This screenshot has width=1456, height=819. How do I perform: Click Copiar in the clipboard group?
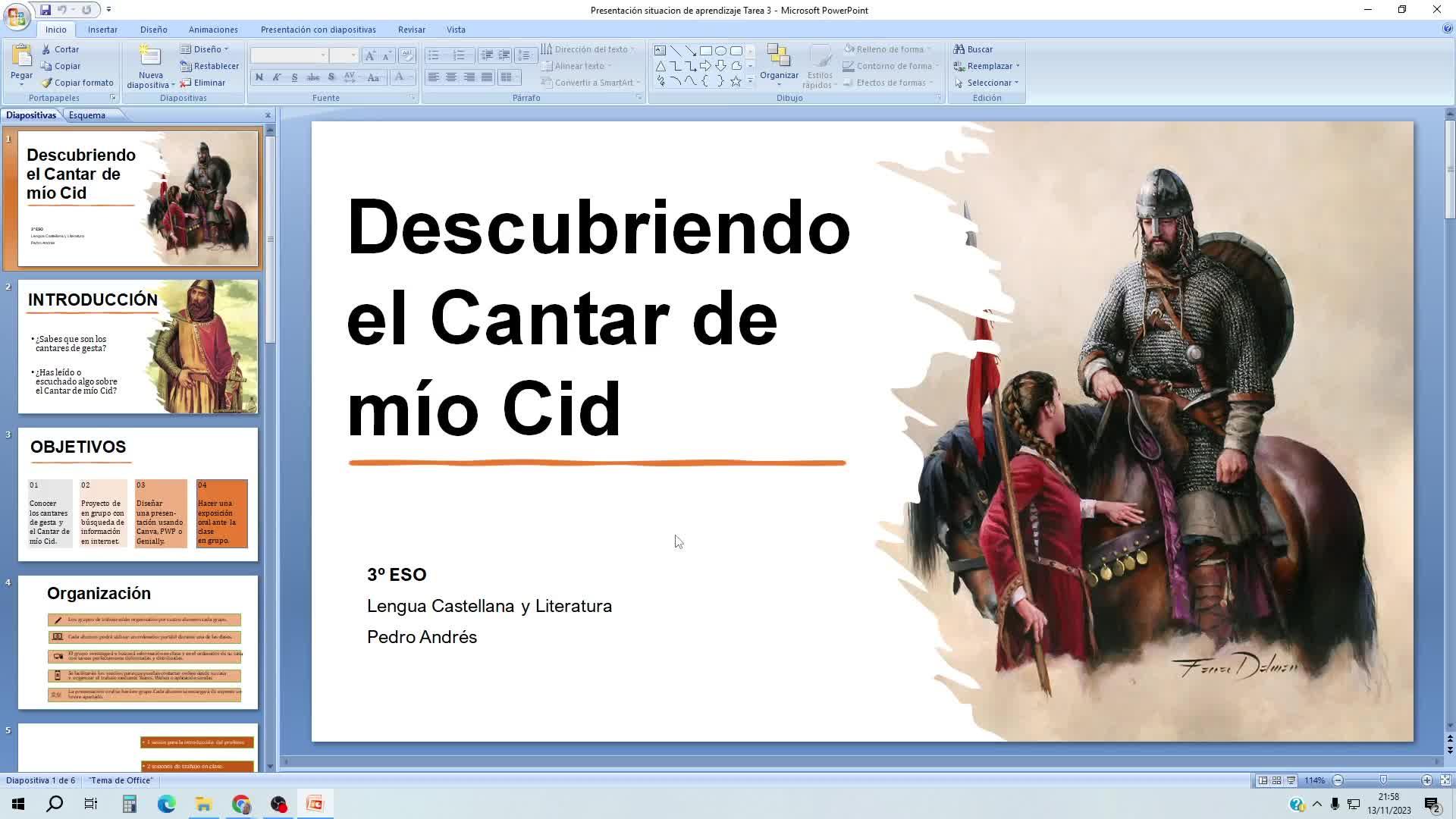click(x=60, y=66)
